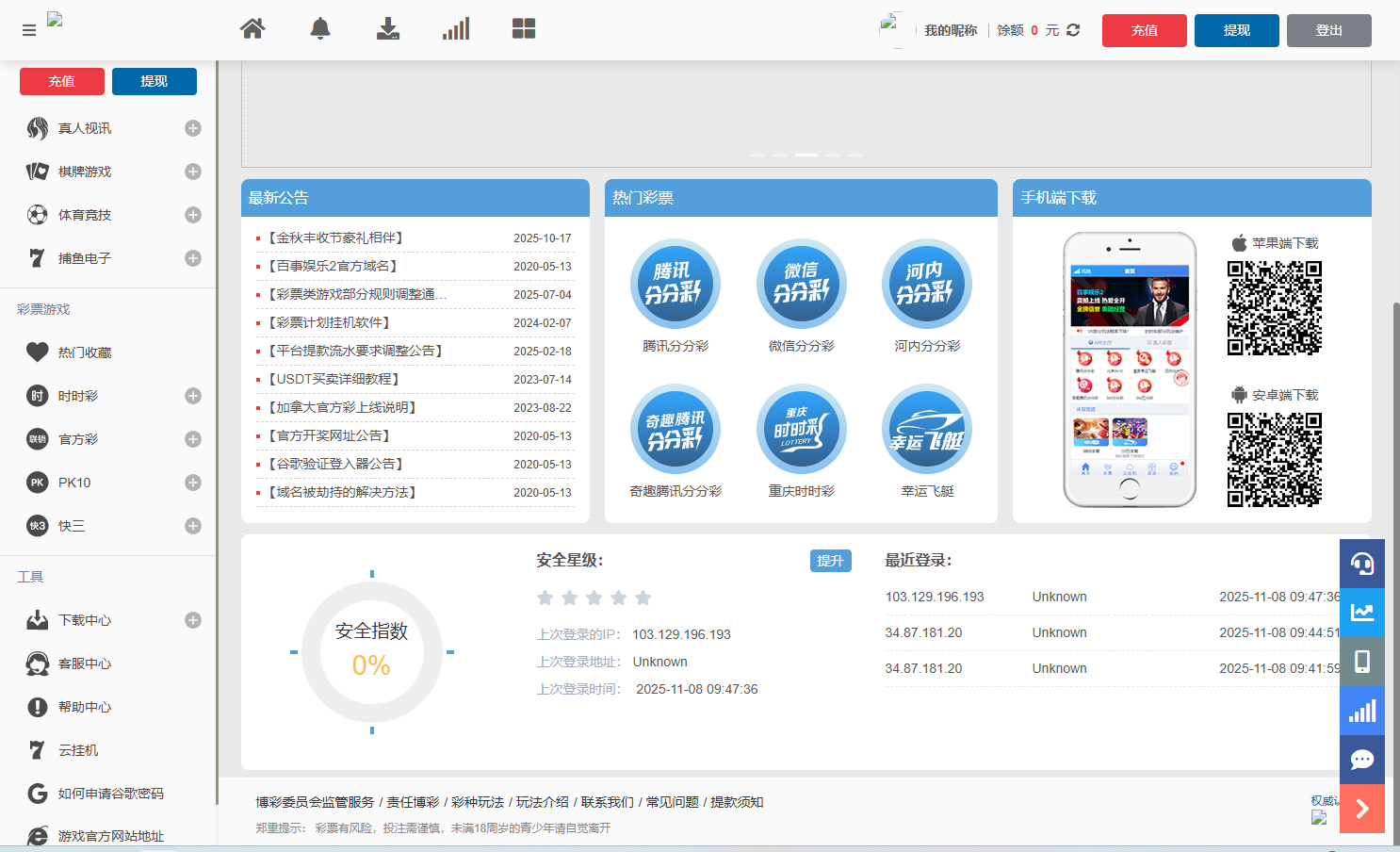This screenshot has width=1400, height=852.
Task: Open notifications via the bell icon
Action: [x=320, y=29]
